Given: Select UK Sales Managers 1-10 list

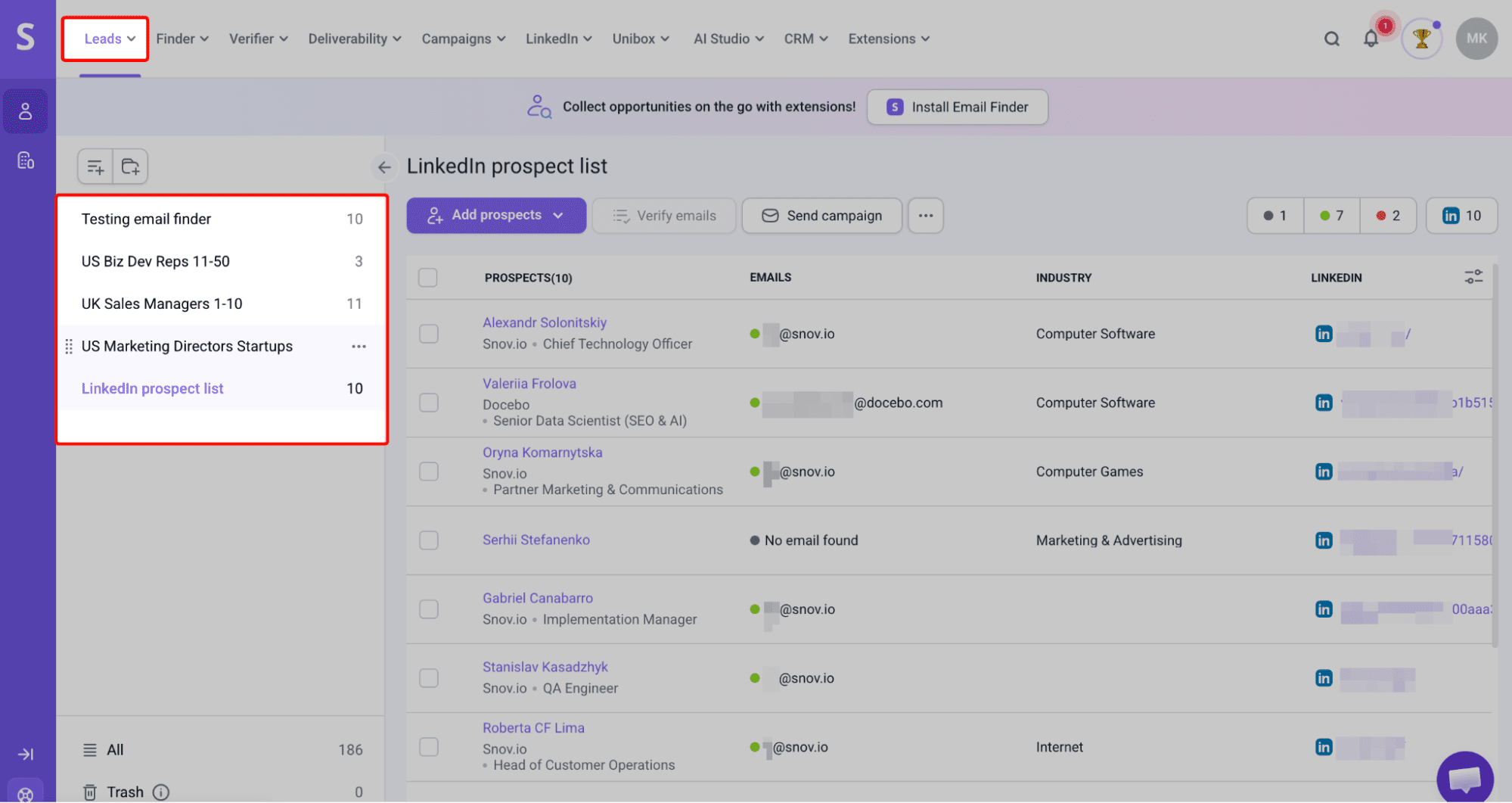Looking at the screenshot, I should pos(162,303).
